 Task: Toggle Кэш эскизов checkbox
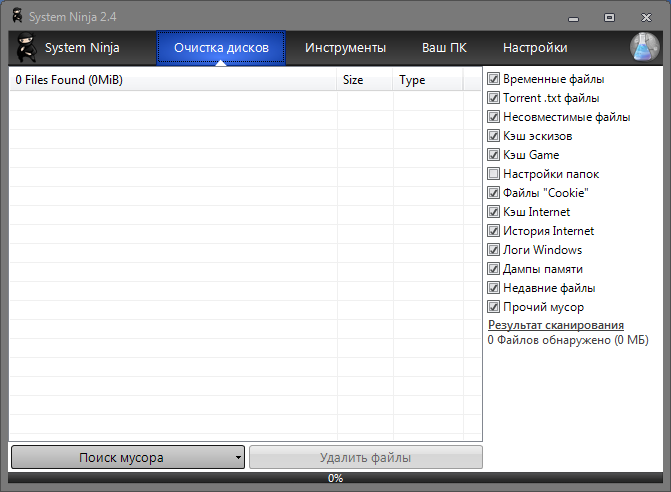coord(493,136)
